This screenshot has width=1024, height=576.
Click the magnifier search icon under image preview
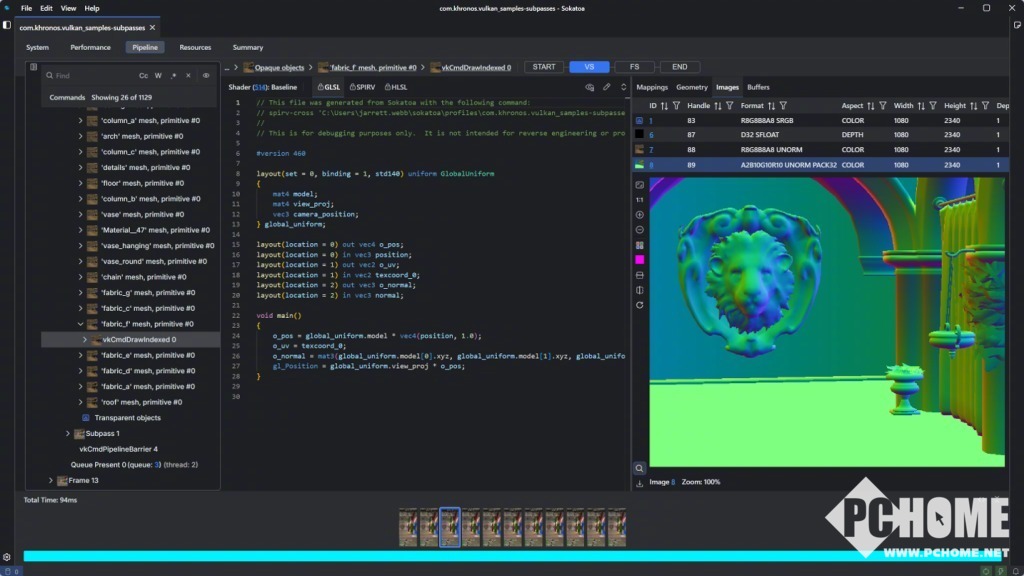640,468
